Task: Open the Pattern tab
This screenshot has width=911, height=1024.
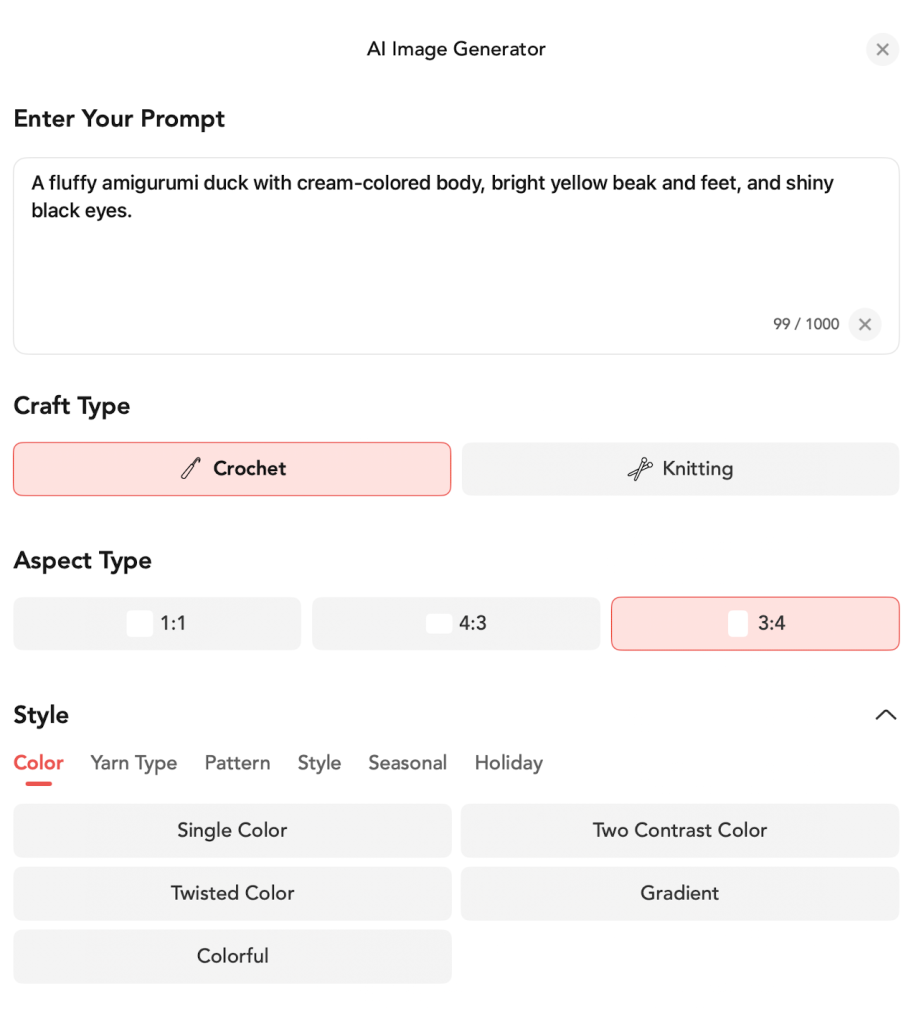Action: [x=237, y=763]
